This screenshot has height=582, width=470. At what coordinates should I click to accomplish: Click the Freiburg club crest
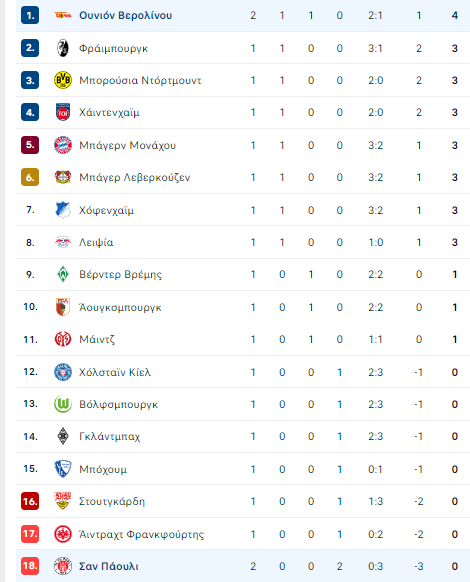63,48
